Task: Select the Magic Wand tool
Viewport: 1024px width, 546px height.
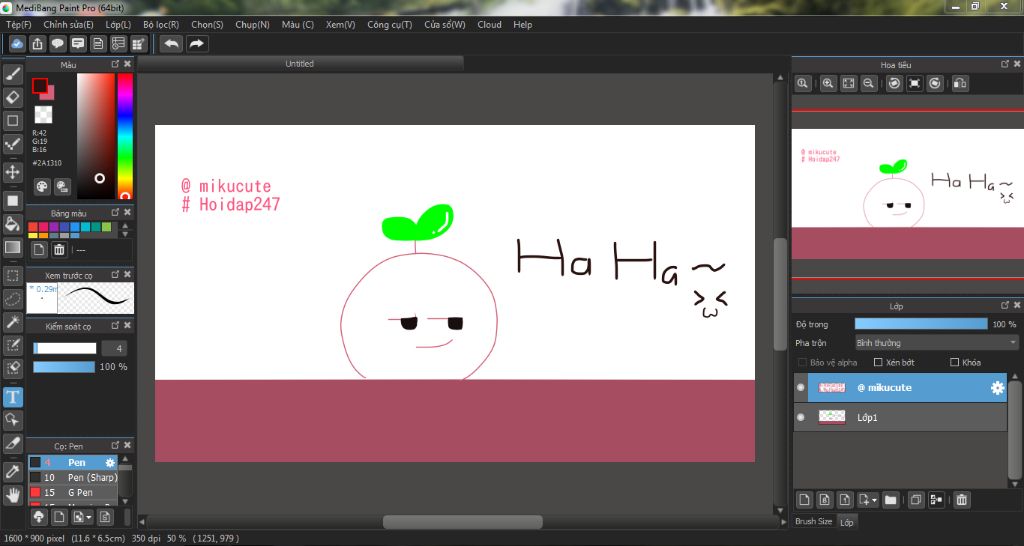Action: click(12, 323)
